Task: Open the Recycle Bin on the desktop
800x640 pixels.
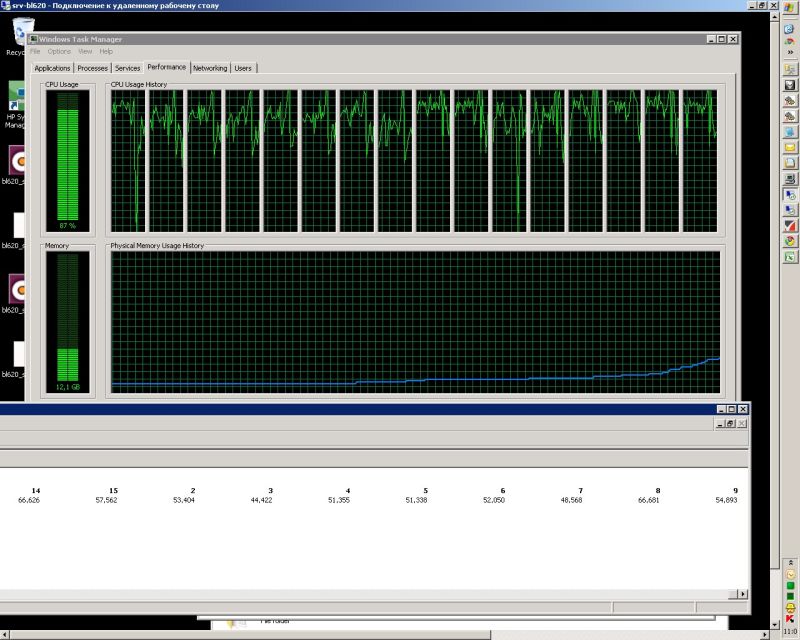Action: (x=22, y=30)
